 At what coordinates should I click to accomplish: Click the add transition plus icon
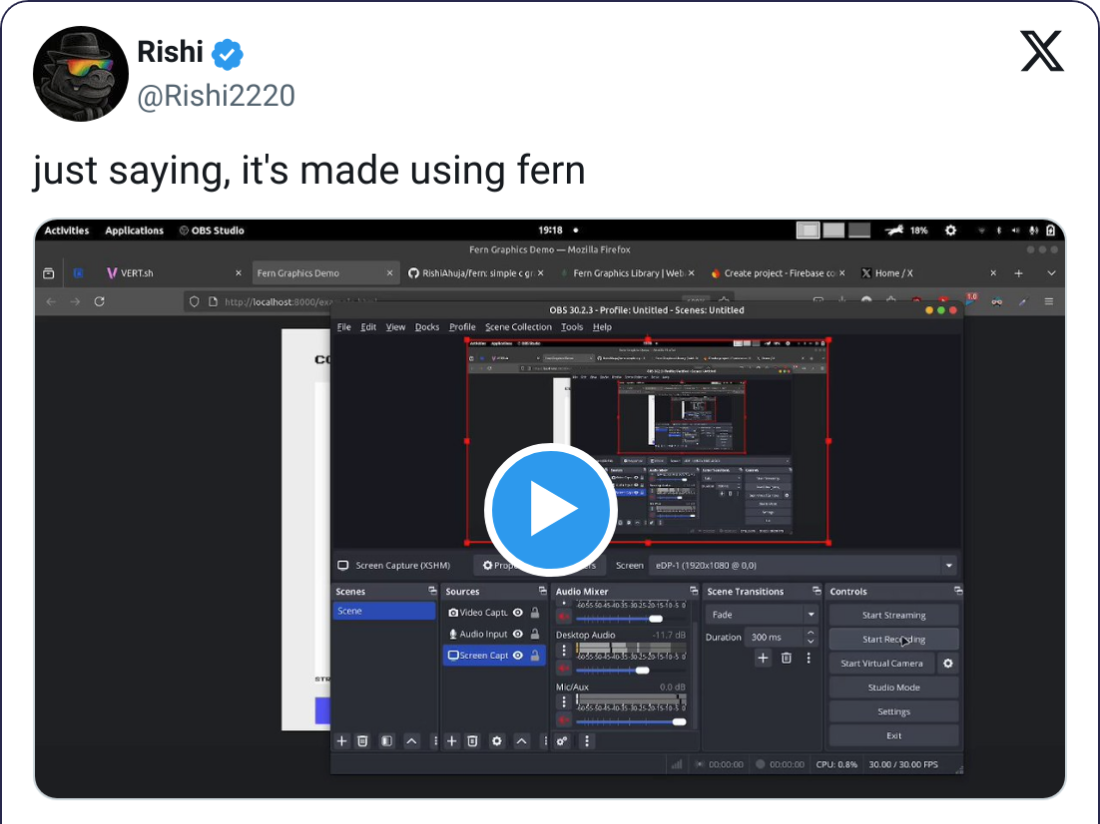tap(762, 658)
